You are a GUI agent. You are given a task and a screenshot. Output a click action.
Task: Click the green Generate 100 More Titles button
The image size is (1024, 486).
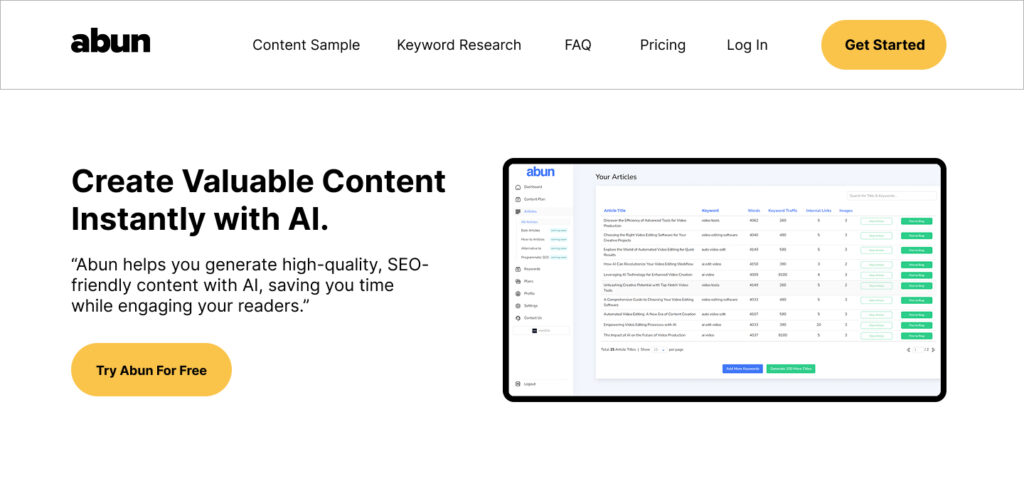pos(791,368)
